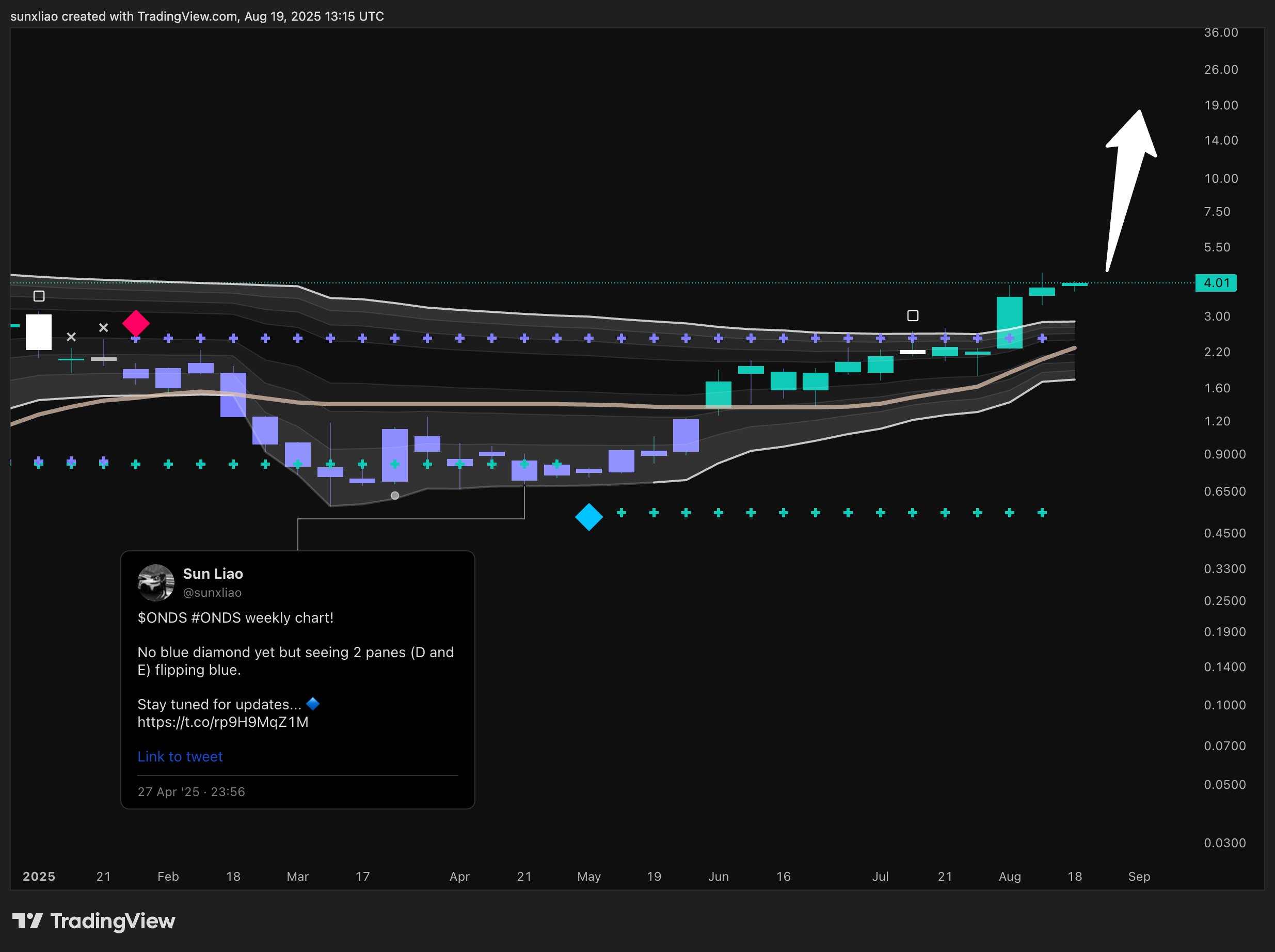Click the 36.00 price scale label
1275x952 pixels.
tap(1220, 33)
